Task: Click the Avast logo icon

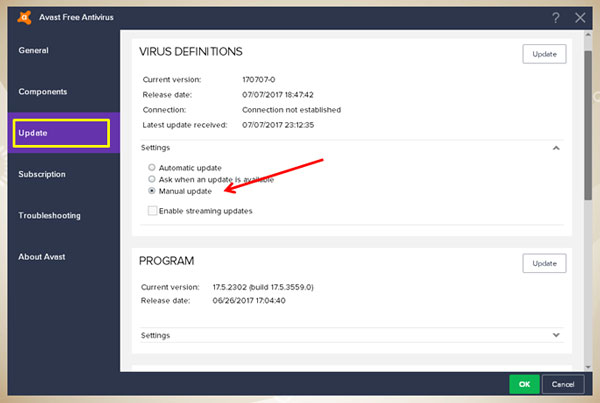Action: point(24,17)
